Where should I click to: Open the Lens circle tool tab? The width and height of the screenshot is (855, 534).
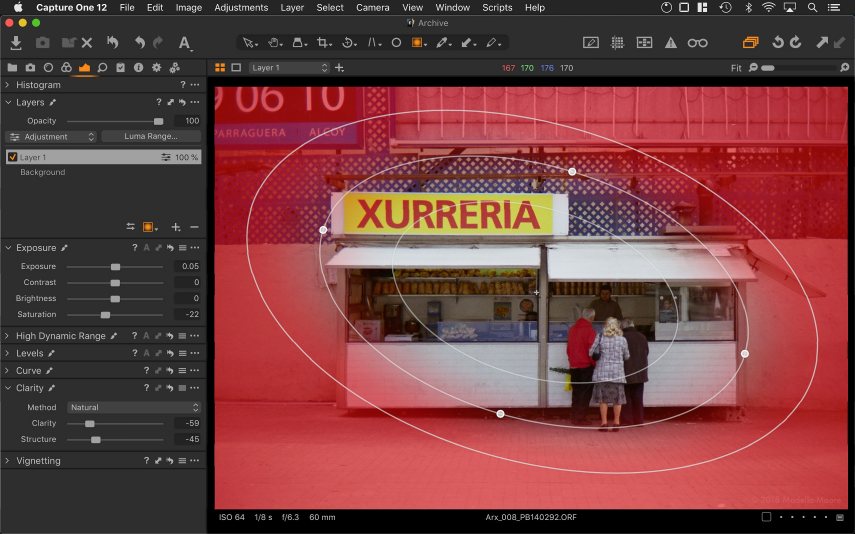pos(48,68)
